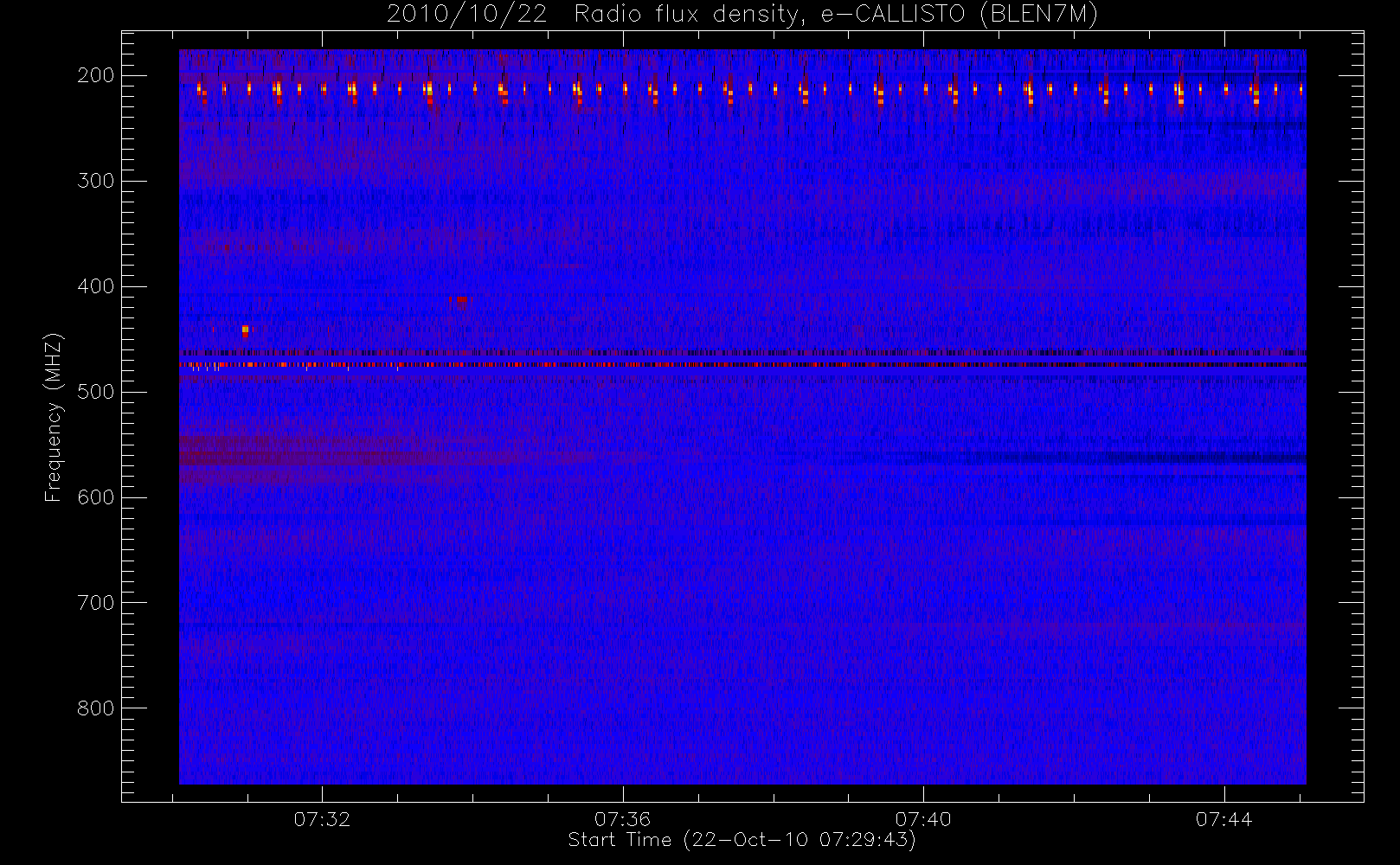Click the 700 frequency tick label
The image size is (1400, 865).
click(96, 603)
